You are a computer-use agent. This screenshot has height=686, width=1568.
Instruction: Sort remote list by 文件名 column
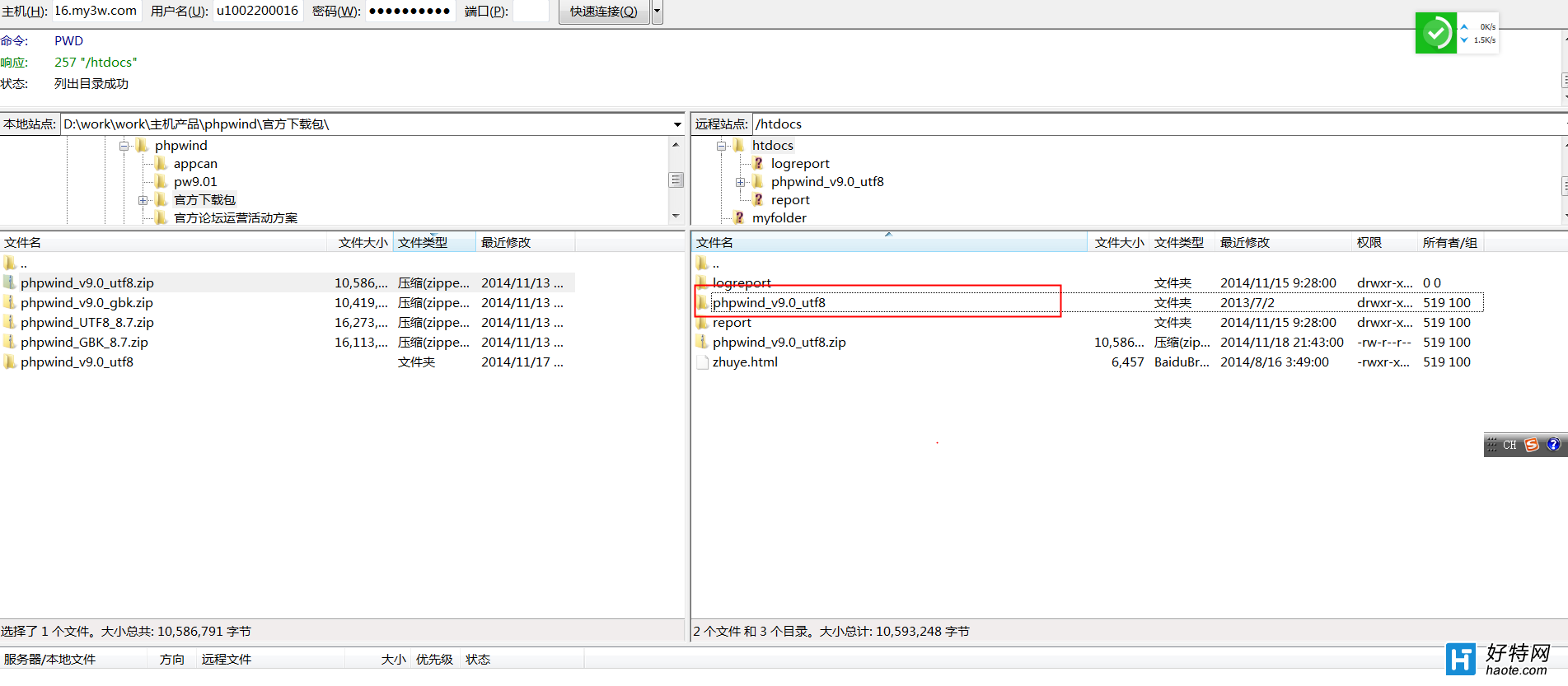click(890, 242)
